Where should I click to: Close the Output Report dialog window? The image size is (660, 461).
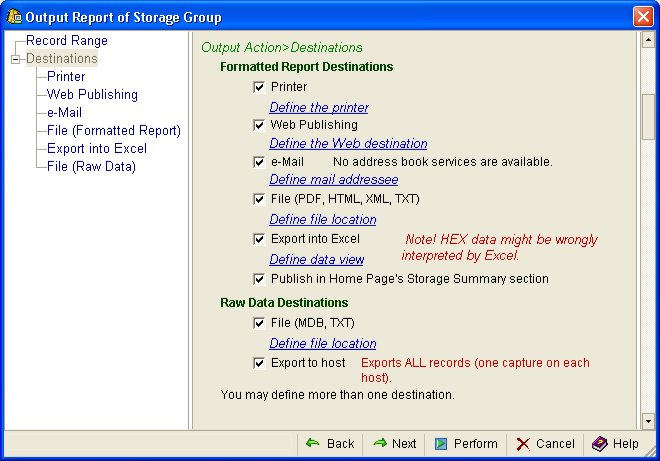(643, 17)
